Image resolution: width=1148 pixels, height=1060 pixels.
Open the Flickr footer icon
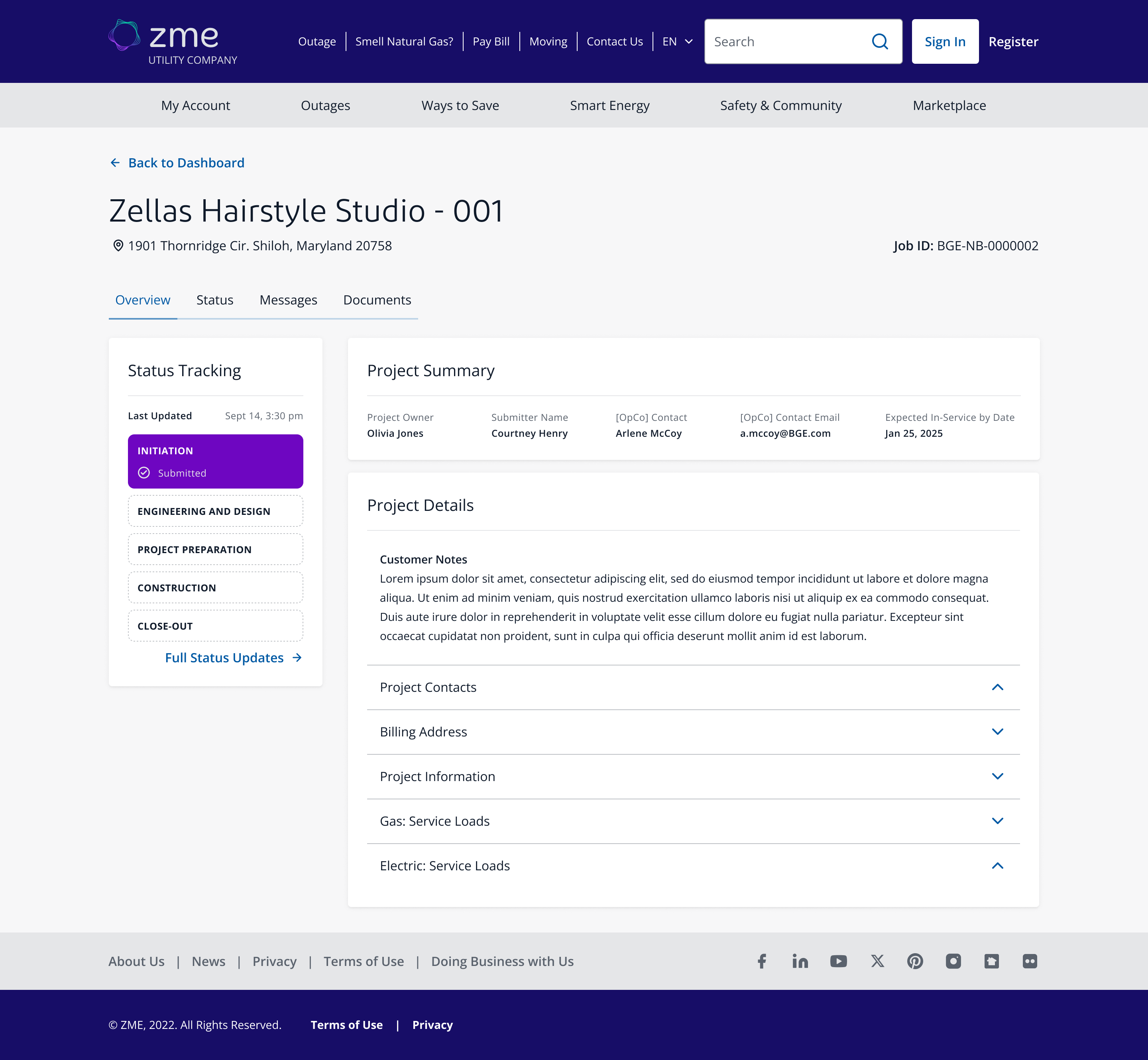coord(1030,961)
